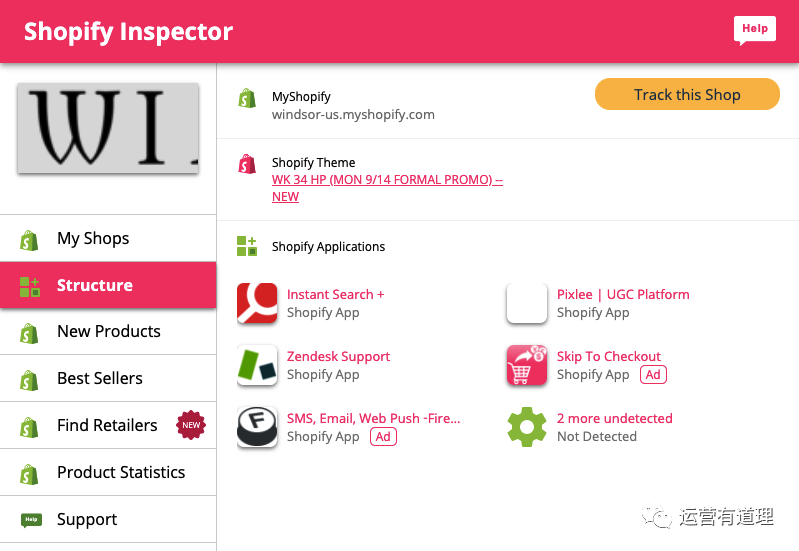Click the Skip To Checkout cart icon
This screenshot has width=799, height=551.
(x=527, y=366)
